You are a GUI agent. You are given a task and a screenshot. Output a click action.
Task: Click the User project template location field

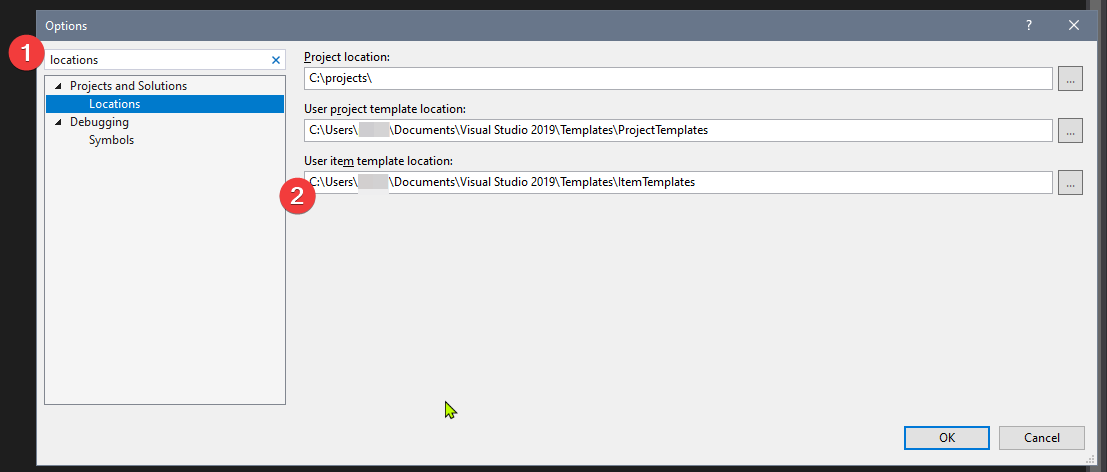tap(678, 130)
